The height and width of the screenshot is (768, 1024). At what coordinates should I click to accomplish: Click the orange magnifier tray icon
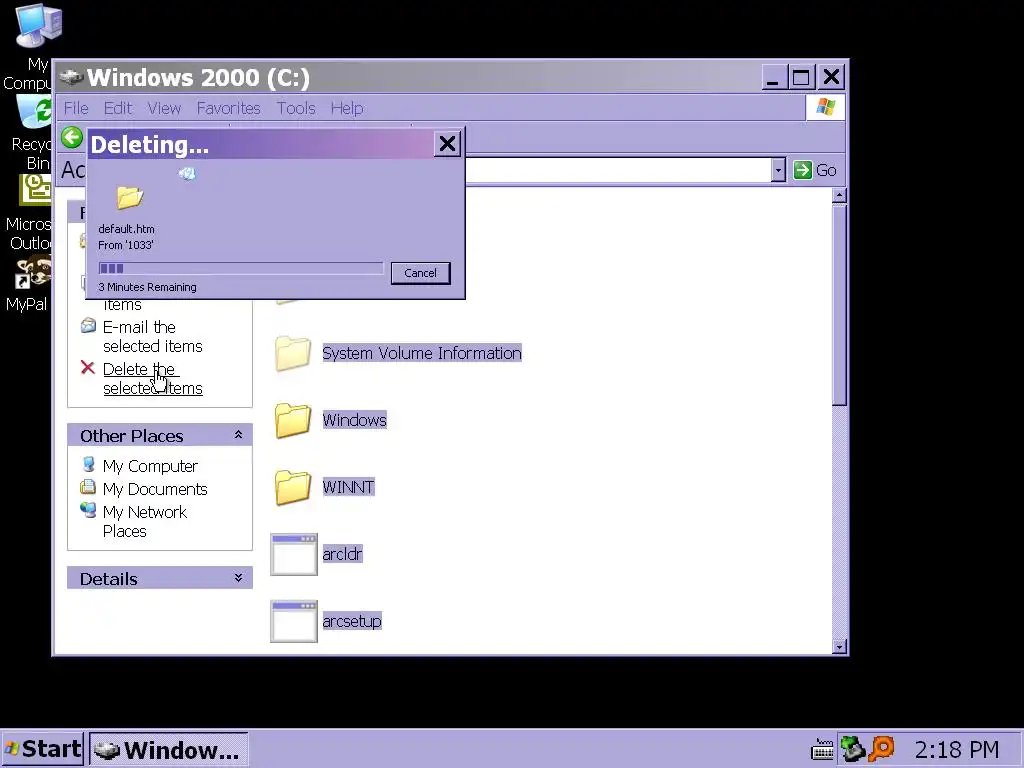[881, 748]
